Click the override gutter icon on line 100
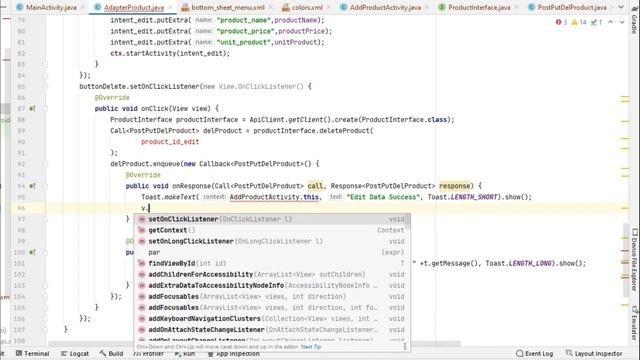The width and height of the screenshot is (640, 360). (32, 252)
